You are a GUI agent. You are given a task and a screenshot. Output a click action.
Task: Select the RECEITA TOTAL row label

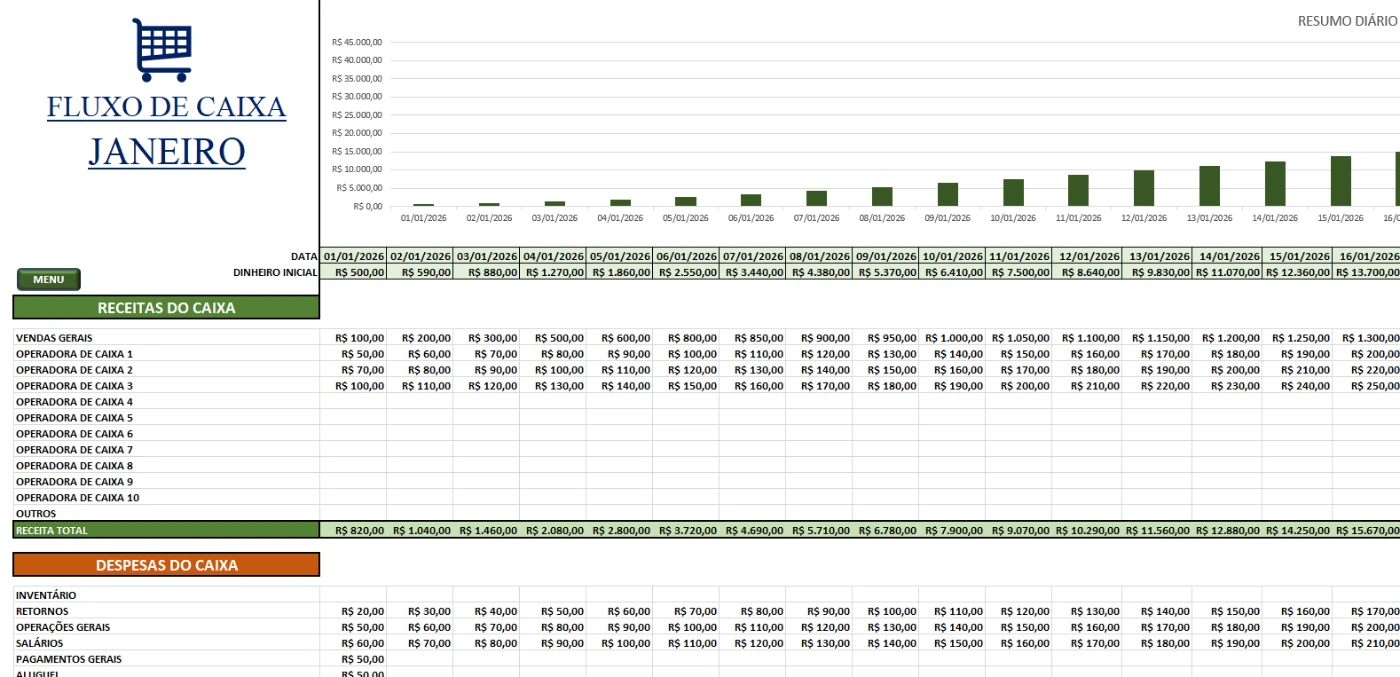click(52, 530)
